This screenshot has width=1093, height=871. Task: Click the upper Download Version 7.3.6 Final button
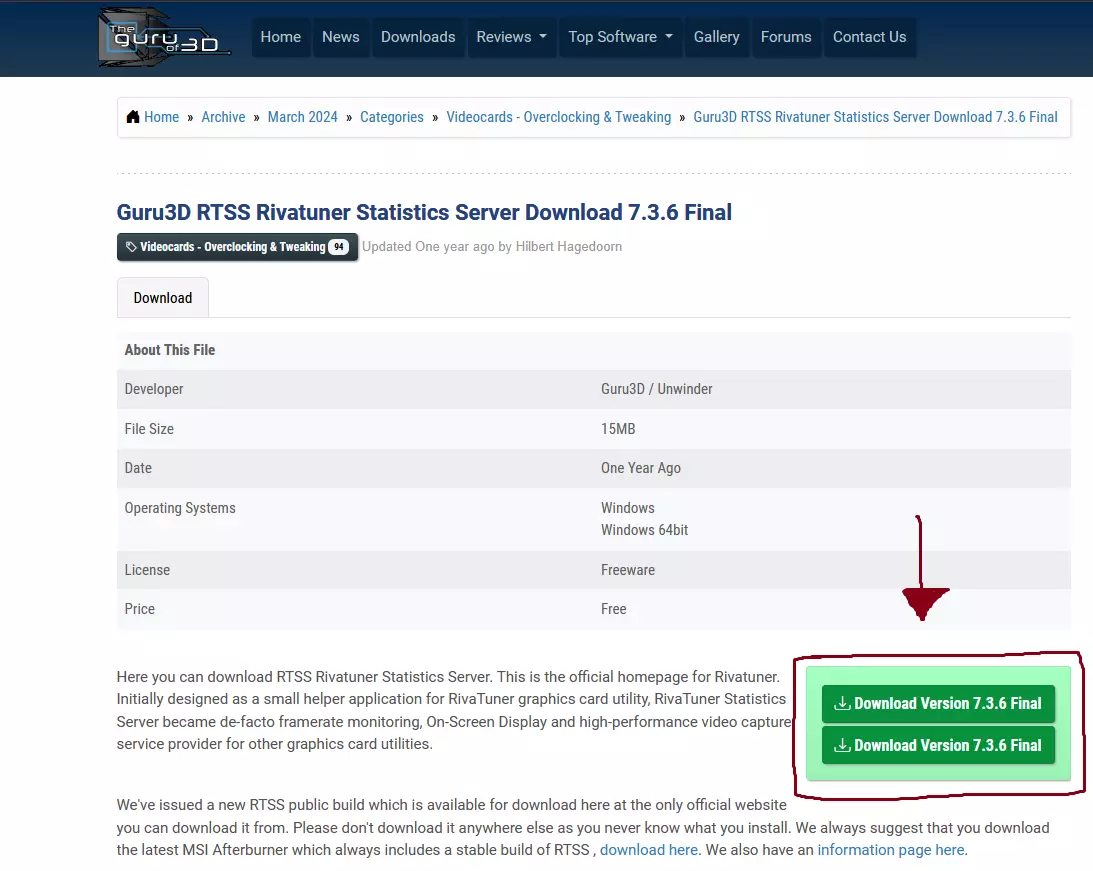click(938, 704)
